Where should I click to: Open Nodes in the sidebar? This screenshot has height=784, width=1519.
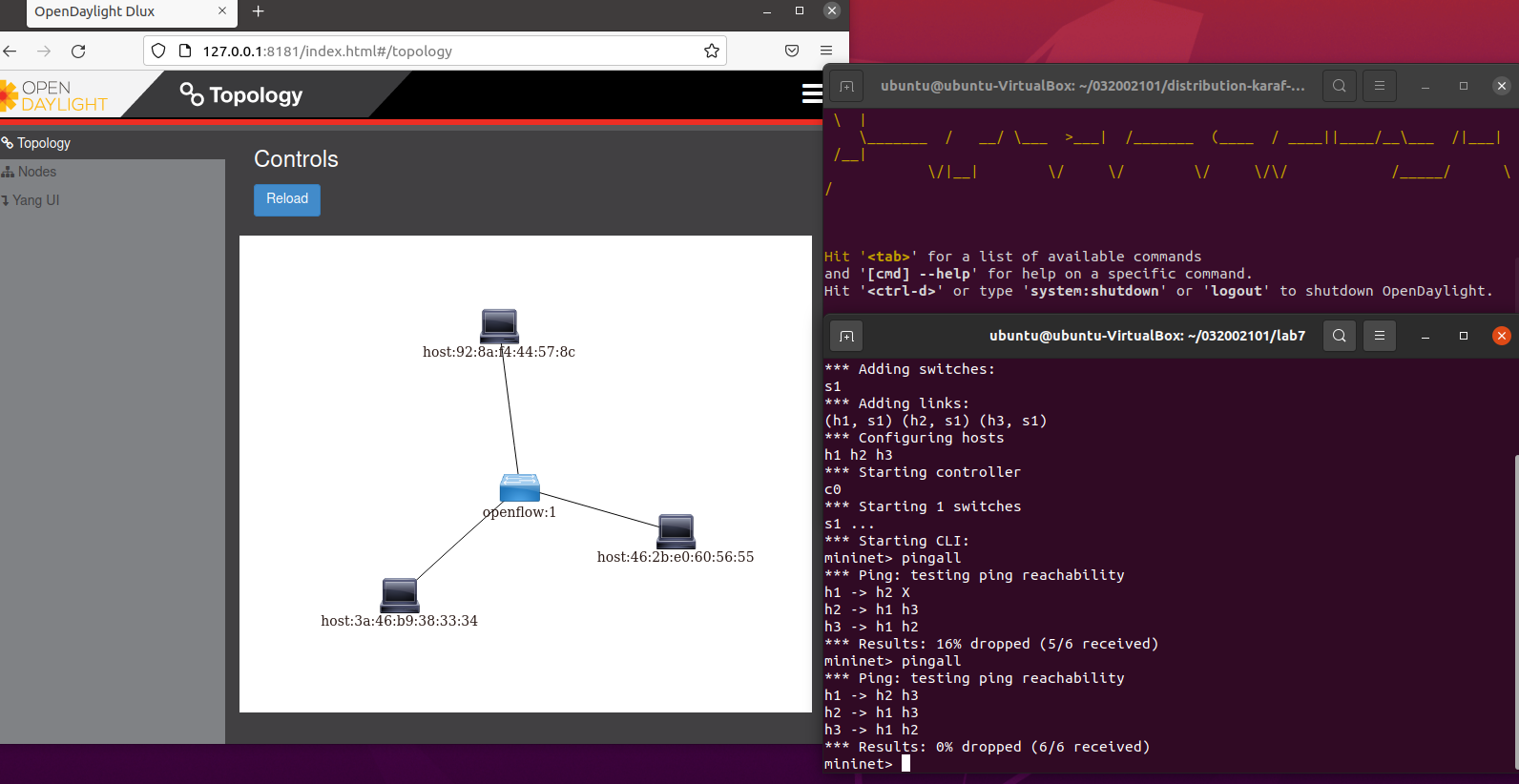[x=113, y=172]
